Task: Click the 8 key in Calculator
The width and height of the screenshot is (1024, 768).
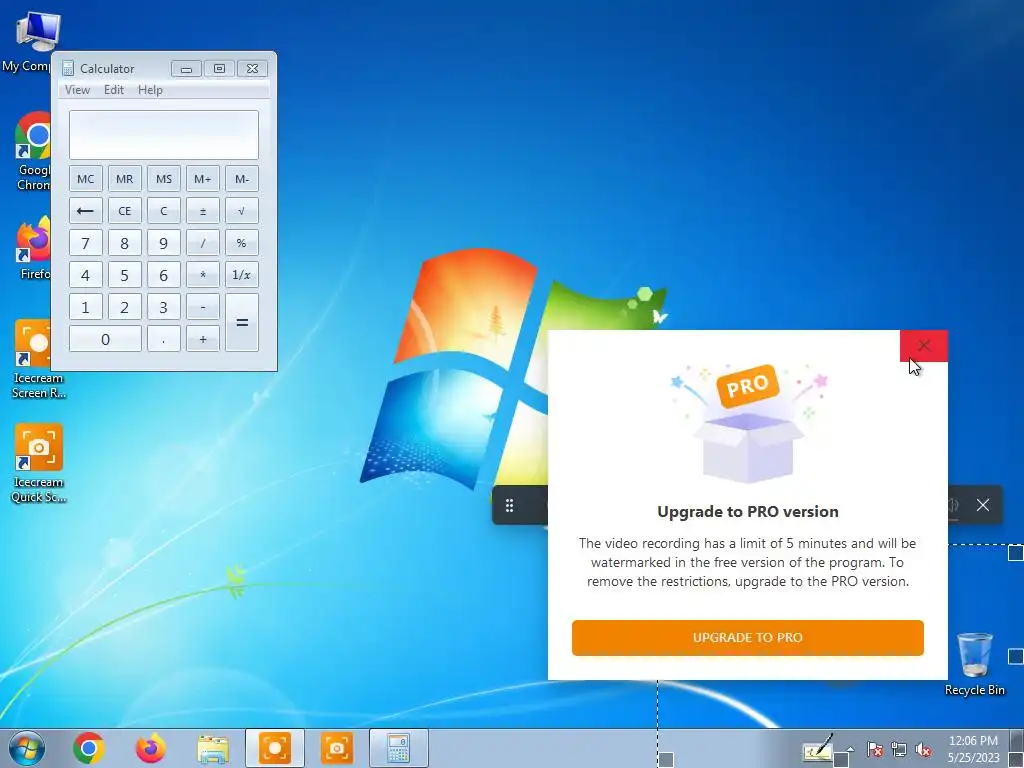Action: tap(125, 243)
